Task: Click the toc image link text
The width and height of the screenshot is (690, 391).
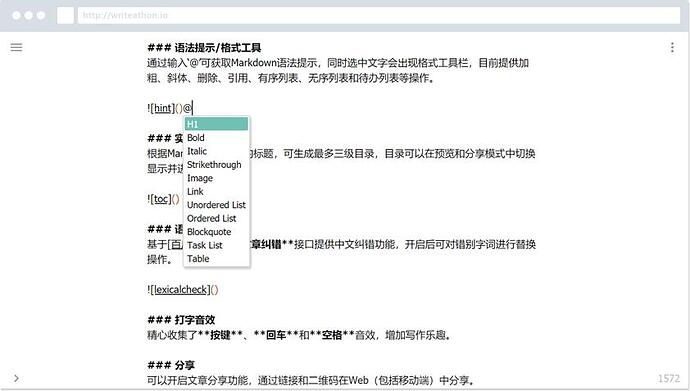Action: click(x=161, y=199)
